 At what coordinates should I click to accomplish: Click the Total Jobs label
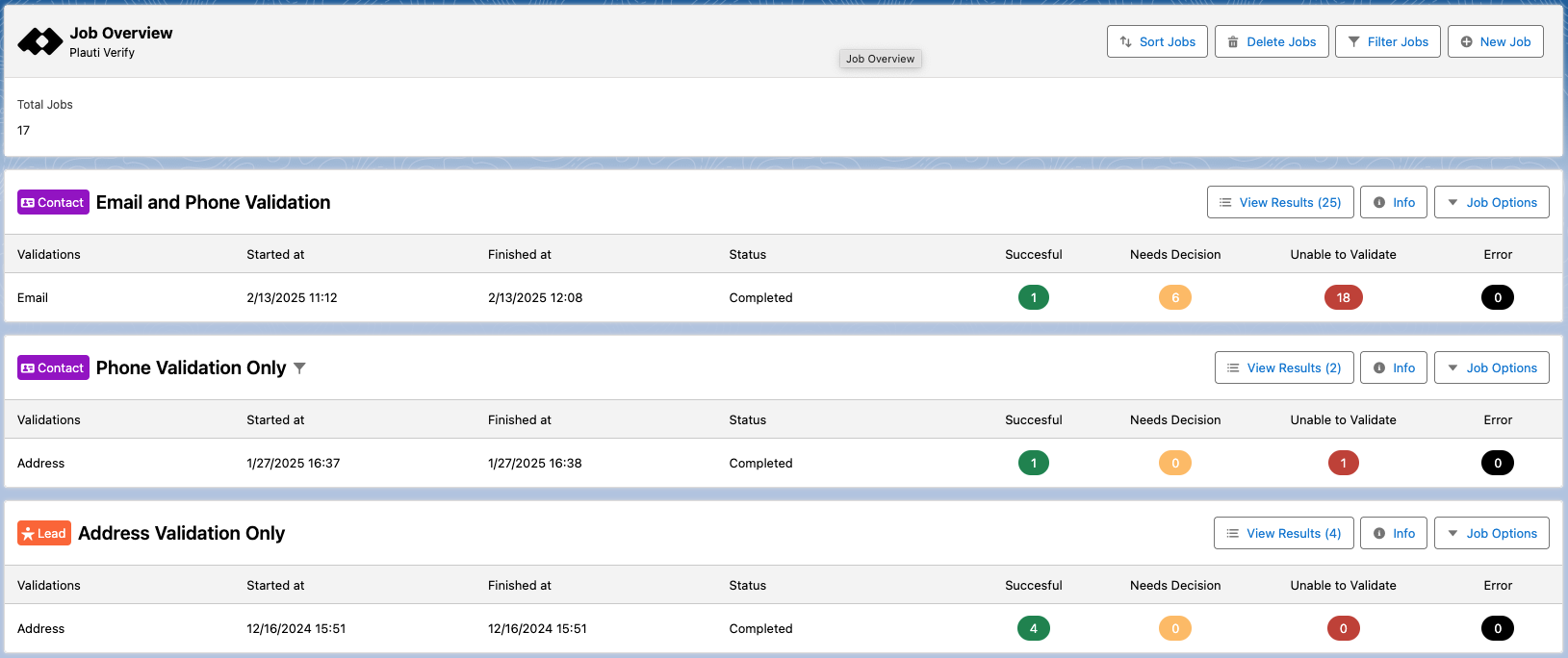click(x=45, y=104)
